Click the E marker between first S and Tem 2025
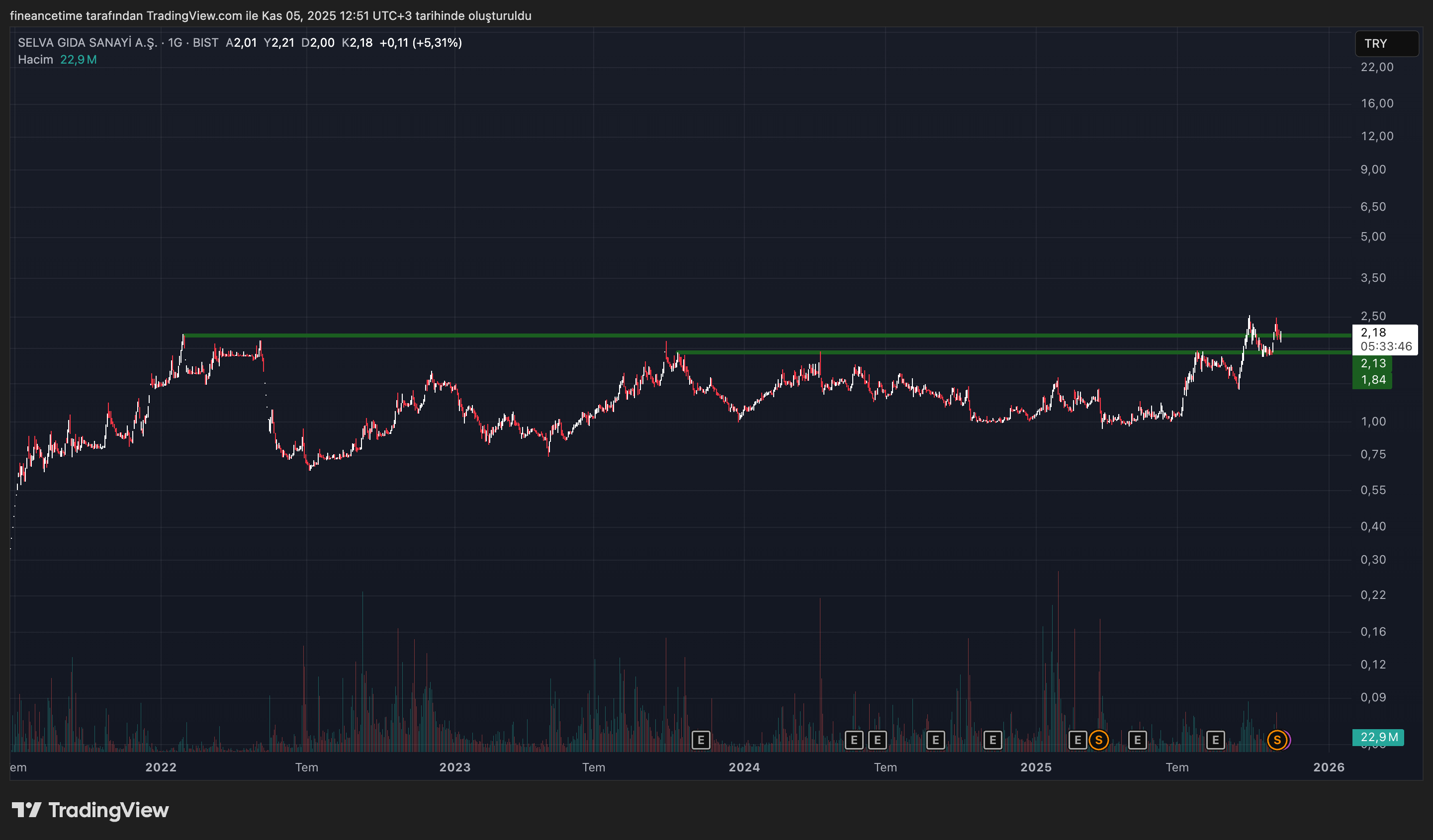The image size is (1433, 840). click(1137, 740)
